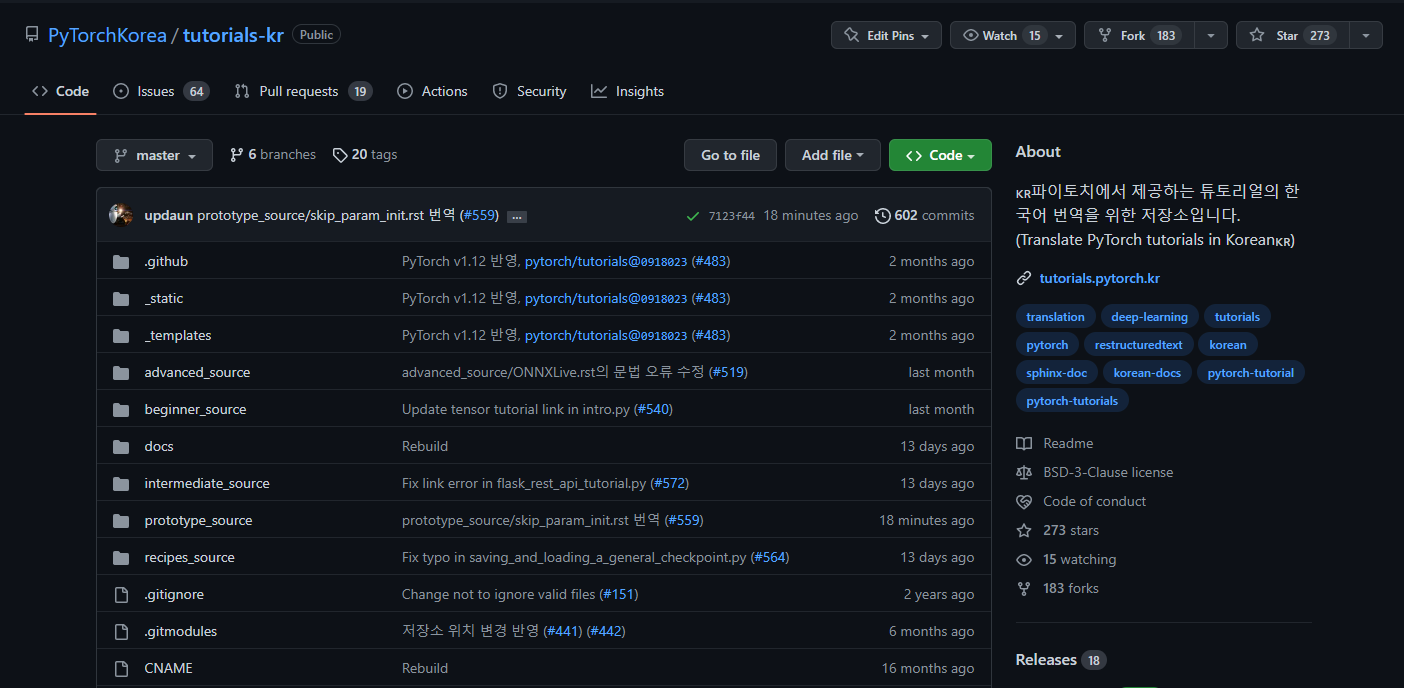Click the _templates folder icon
This screenshot has width=1404, height=688.
click(121, 335)
